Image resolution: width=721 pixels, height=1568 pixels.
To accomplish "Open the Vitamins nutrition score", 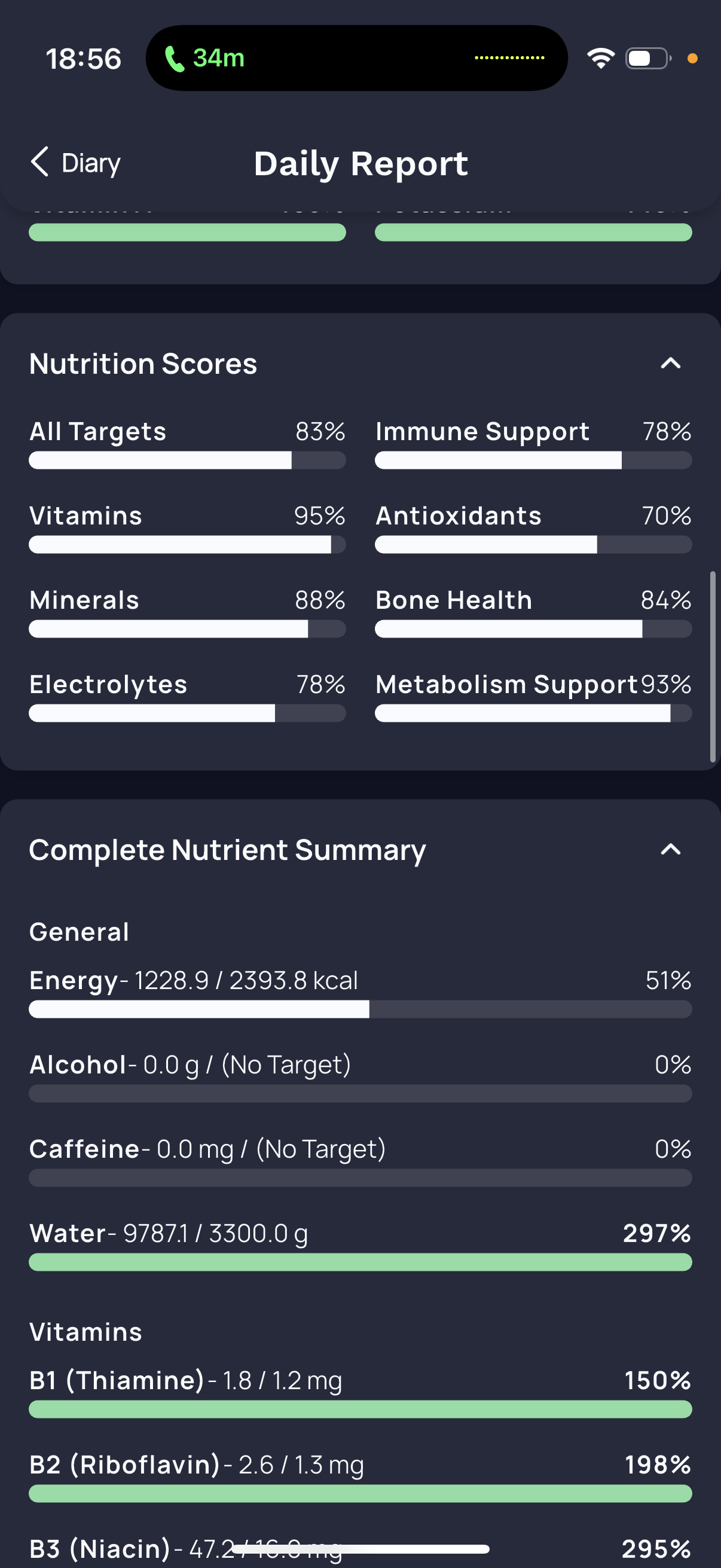I will click(187, 527).
